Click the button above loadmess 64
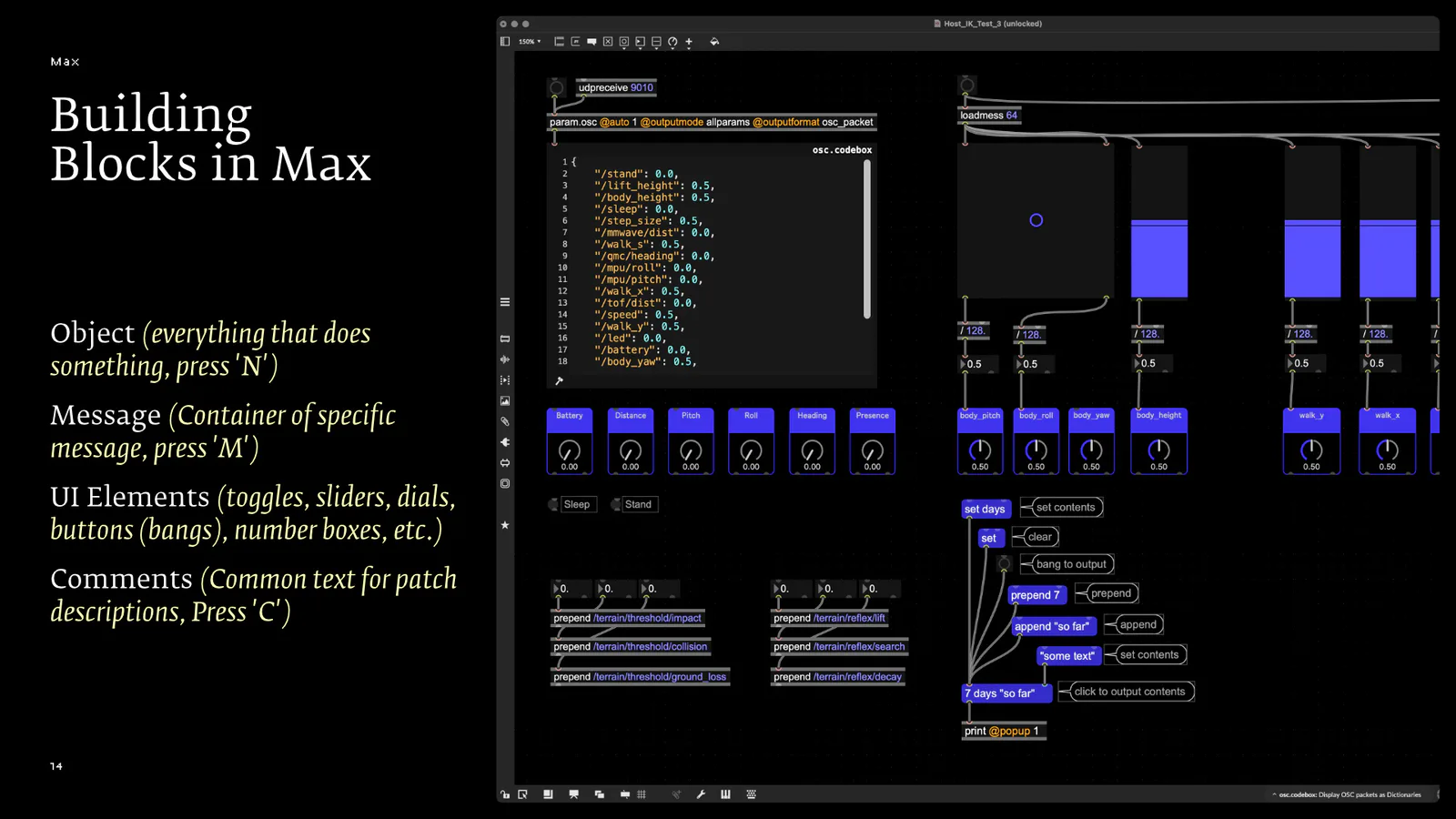Screen dimensions: 1456x819 tap(967, 86)
